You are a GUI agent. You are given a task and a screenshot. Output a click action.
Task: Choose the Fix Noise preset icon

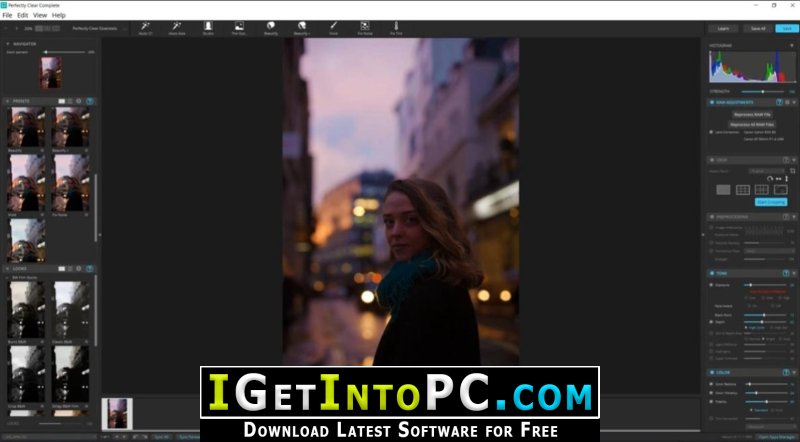(x=364, y=26)
